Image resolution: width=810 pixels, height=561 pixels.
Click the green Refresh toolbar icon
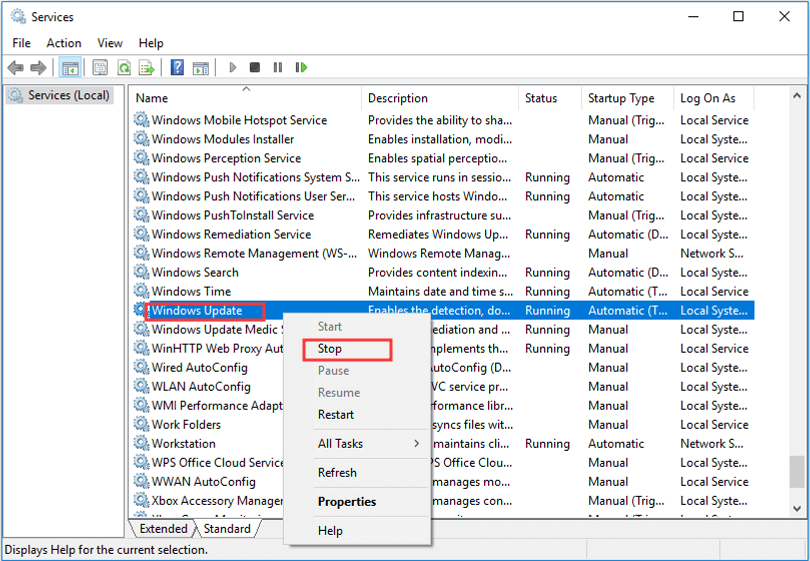124,68
